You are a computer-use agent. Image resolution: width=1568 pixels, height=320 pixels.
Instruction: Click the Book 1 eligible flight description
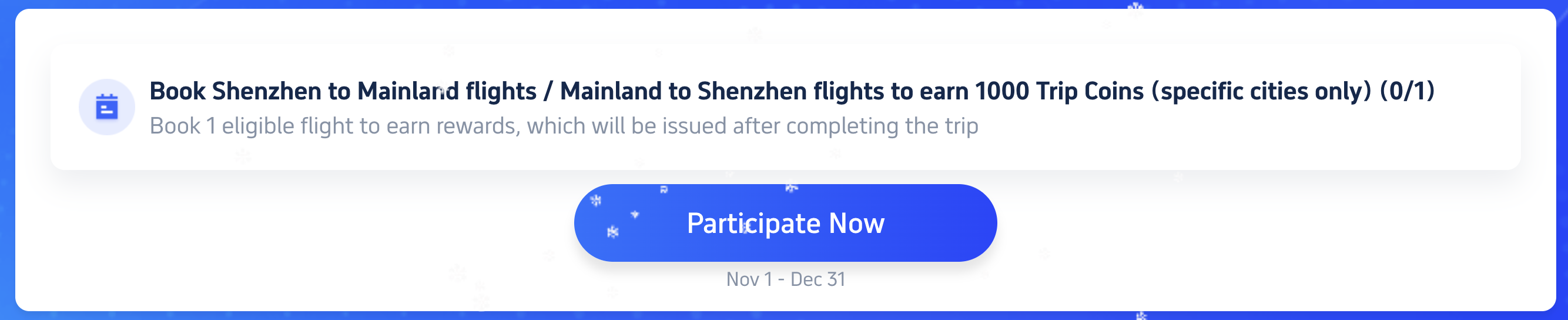coord(564,126)
